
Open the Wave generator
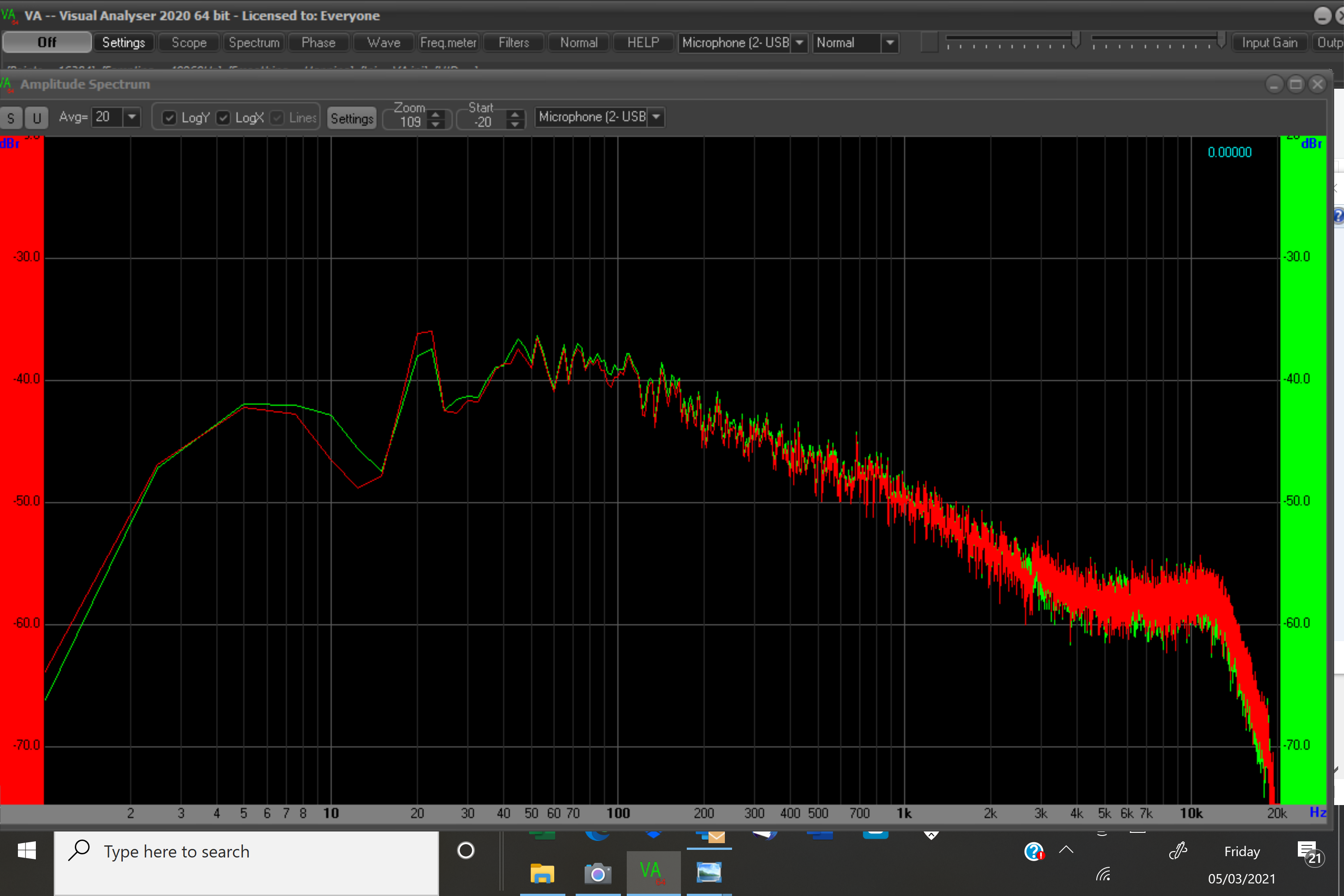(x=383, y=42)
